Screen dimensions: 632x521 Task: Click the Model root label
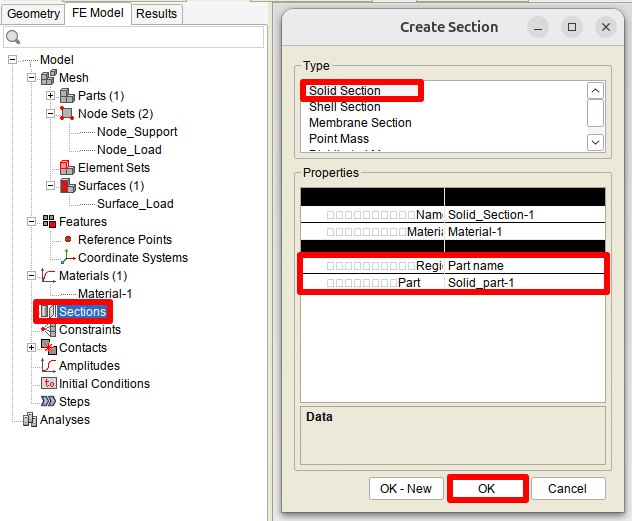click(x=56, y=60)
